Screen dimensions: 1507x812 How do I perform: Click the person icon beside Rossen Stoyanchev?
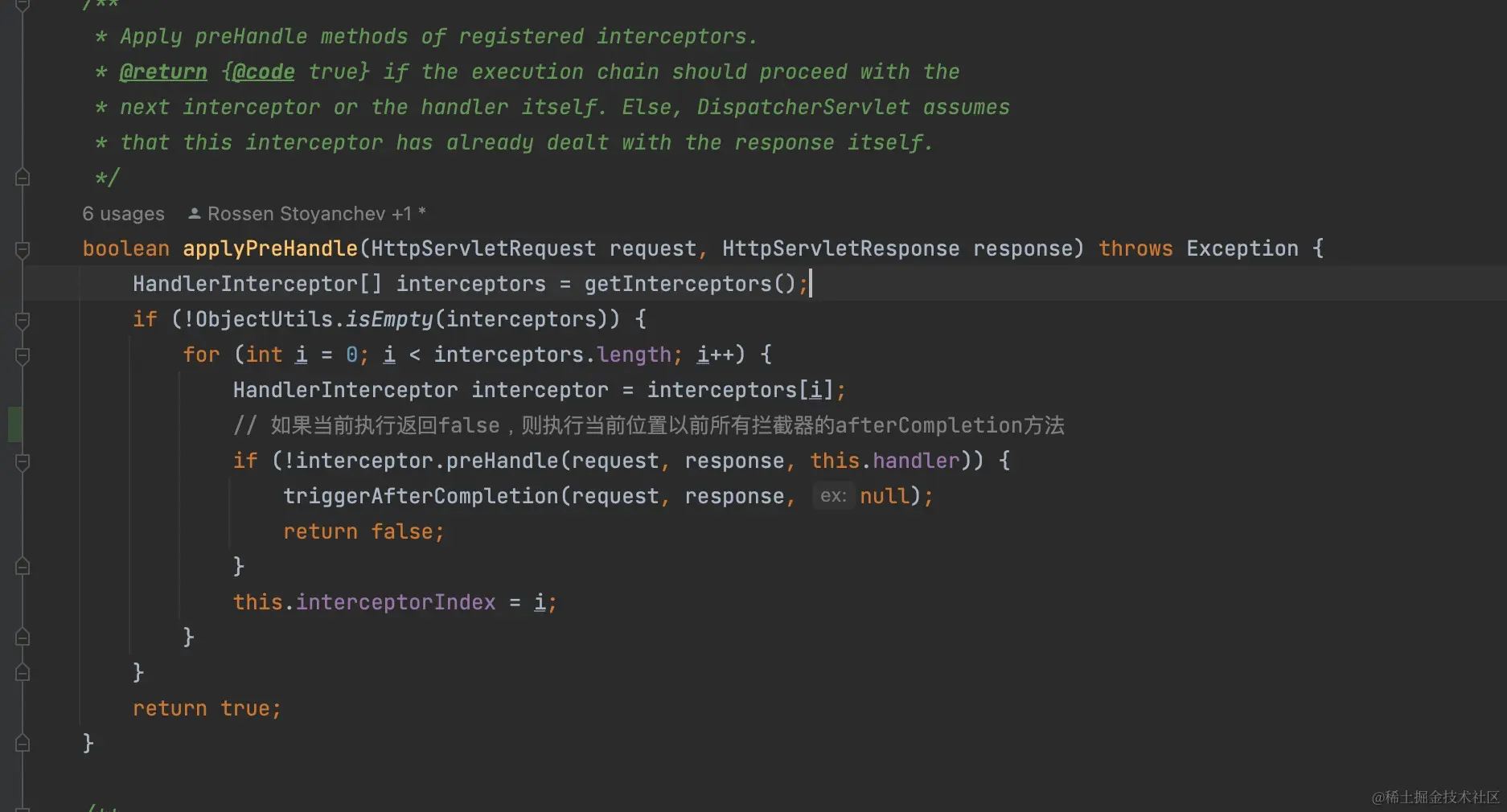click(194, 214)
